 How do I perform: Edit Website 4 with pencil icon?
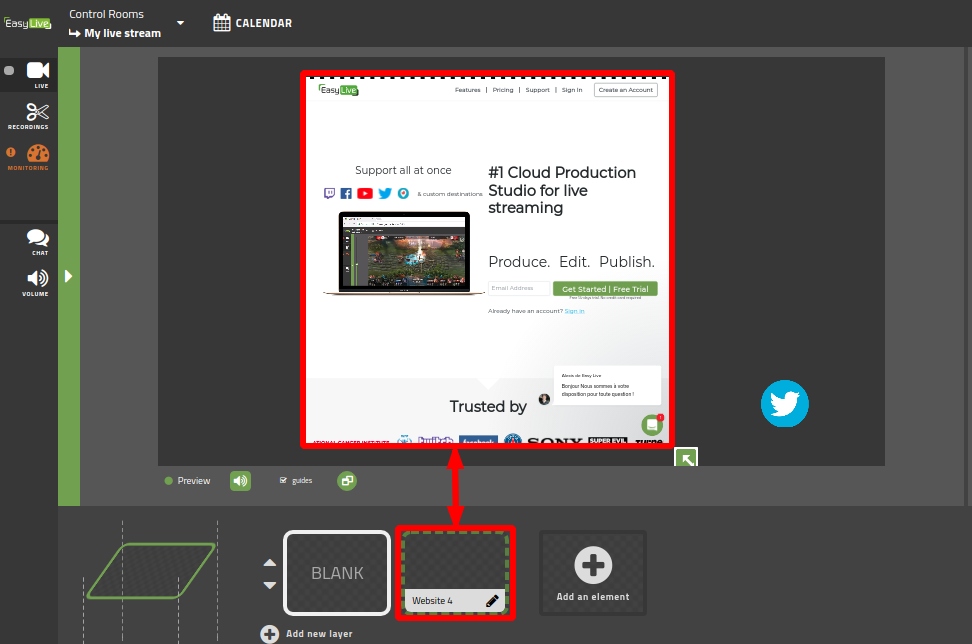point(492,601)
